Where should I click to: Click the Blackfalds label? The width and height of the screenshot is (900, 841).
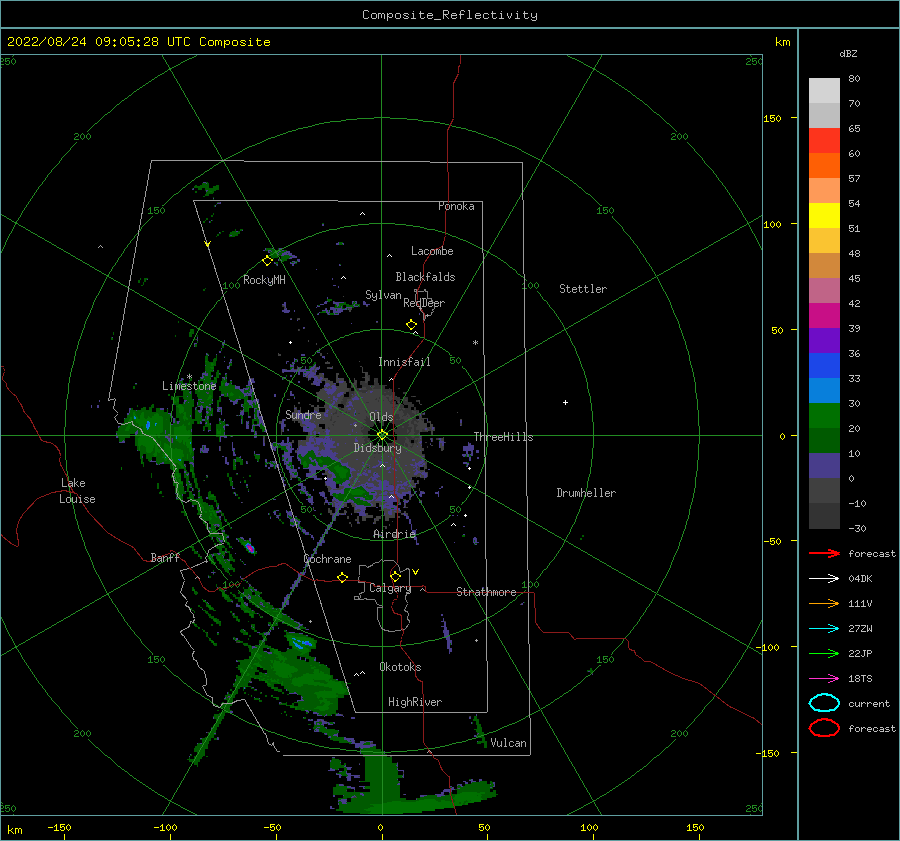point(425,277)
